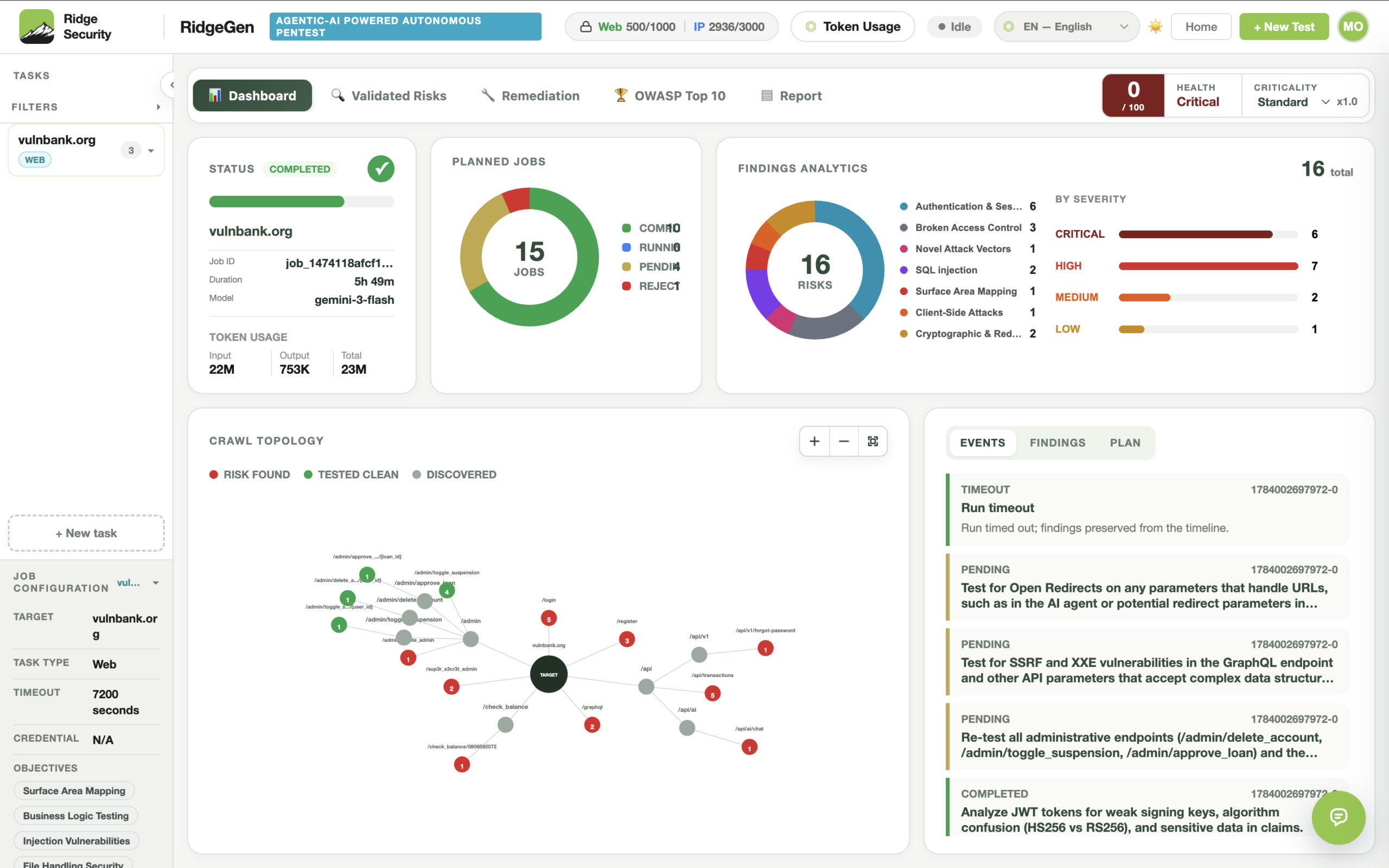Toggle the Rejected jobs legend entry
Screen dimensions: 1389x868
pos(651,286)
